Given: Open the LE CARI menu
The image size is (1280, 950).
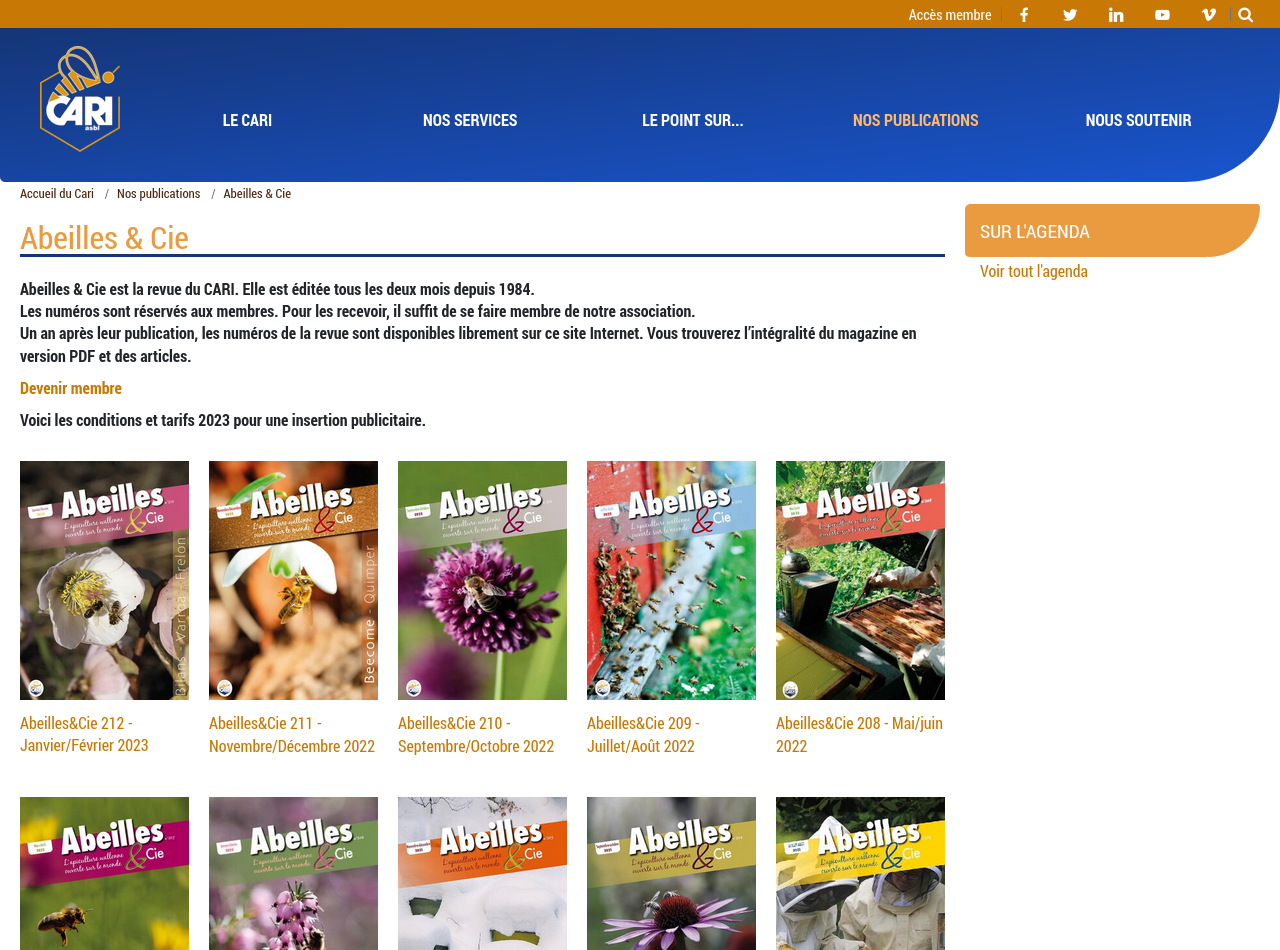Looking at the screenshot, I should click(x=247, y=120).
